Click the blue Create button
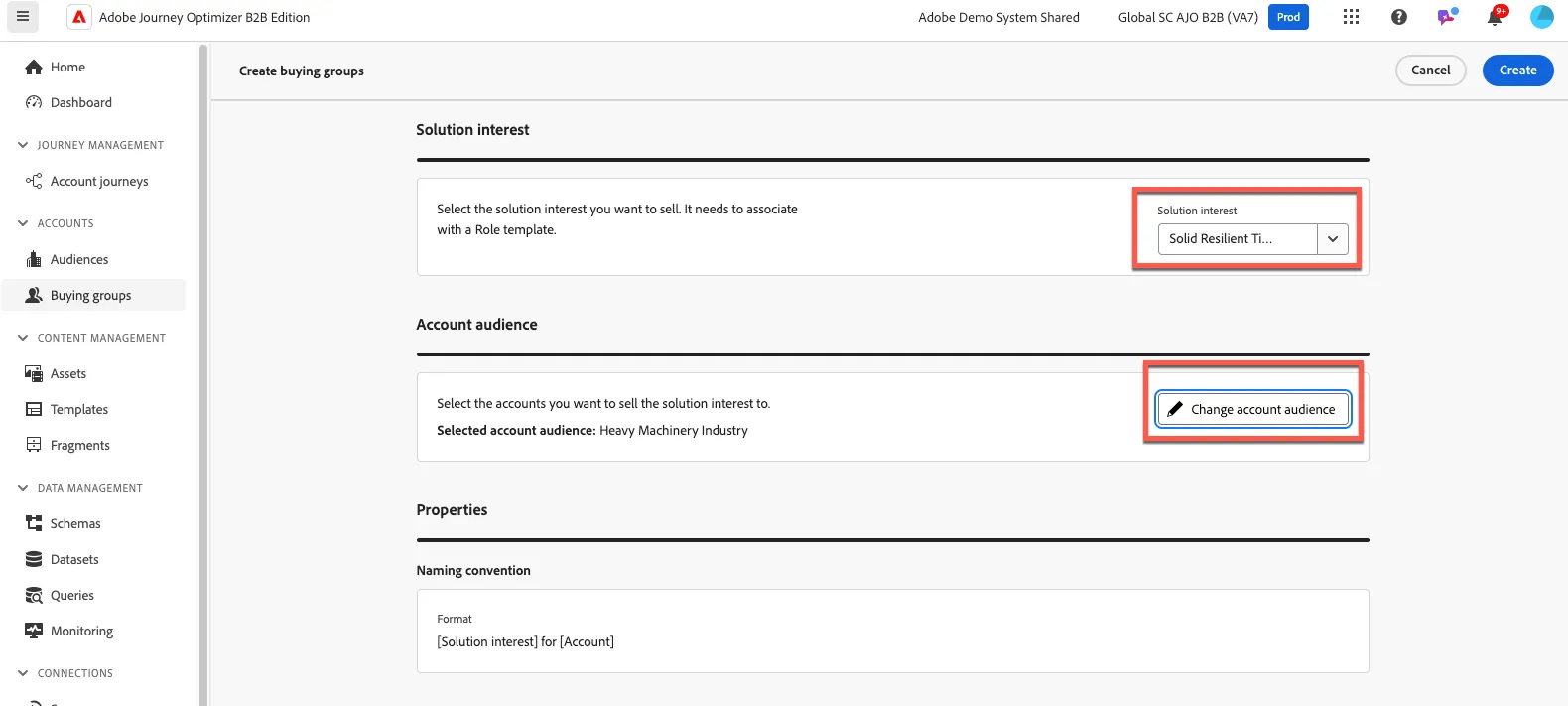Screen dimensions: 1568x706 [1517, 71]
